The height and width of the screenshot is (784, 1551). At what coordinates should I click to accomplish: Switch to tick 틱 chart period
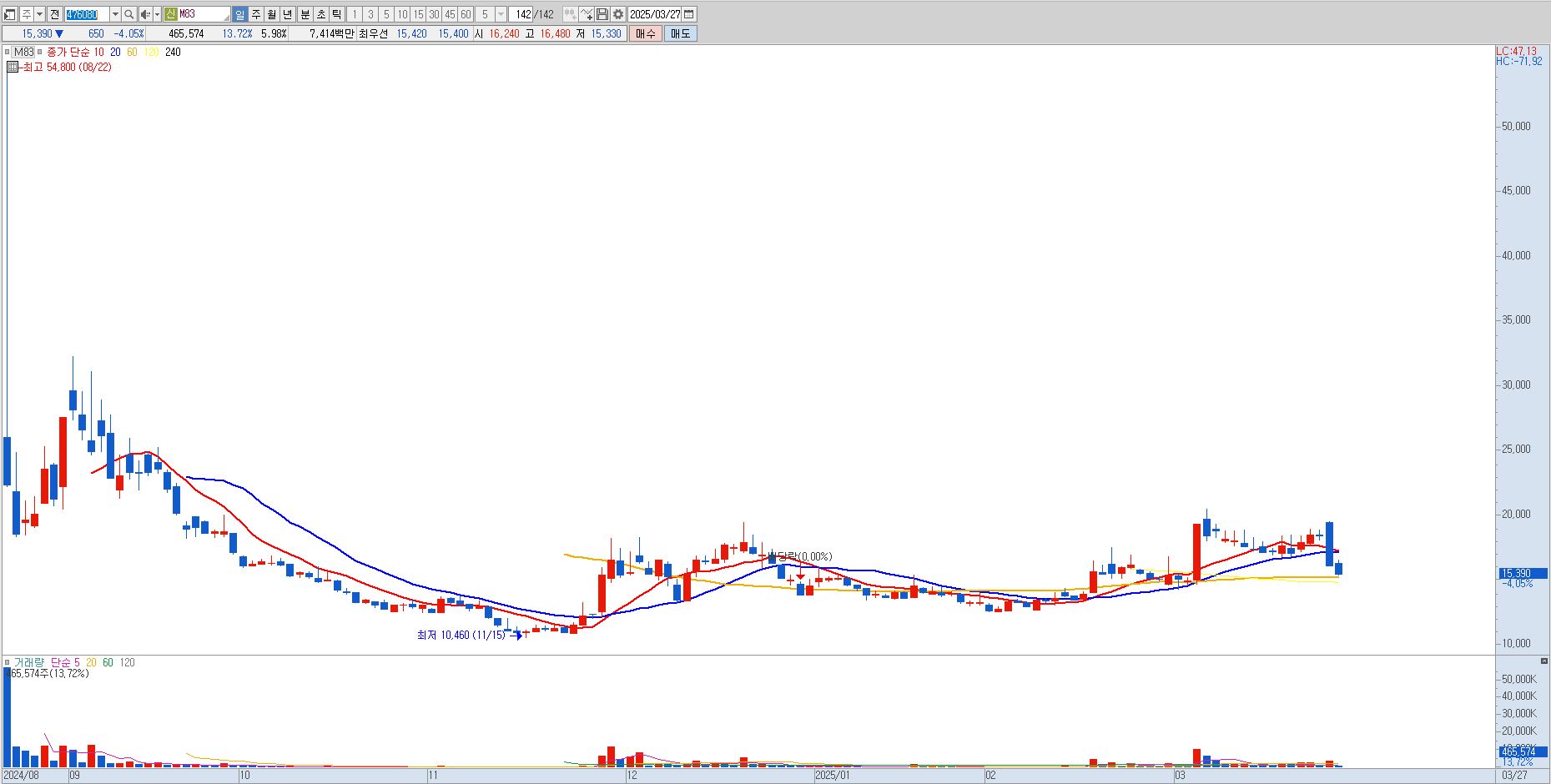(x=336, y=14)
